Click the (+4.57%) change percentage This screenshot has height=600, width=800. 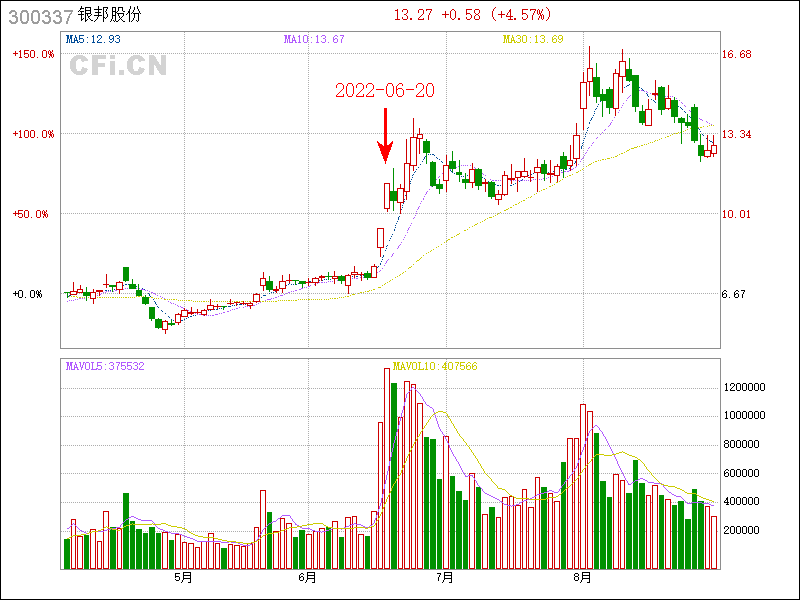(x=520, y=15)
